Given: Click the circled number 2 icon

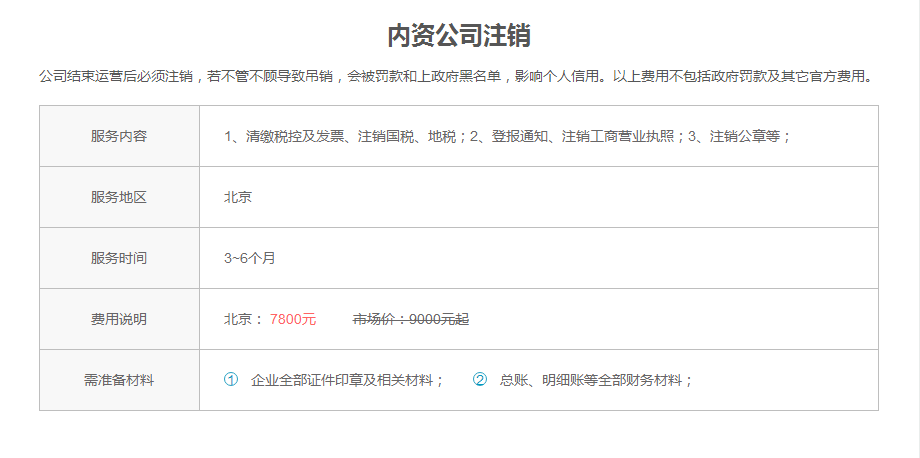Looking at the screenshot, I should click(x=480, y=380).
